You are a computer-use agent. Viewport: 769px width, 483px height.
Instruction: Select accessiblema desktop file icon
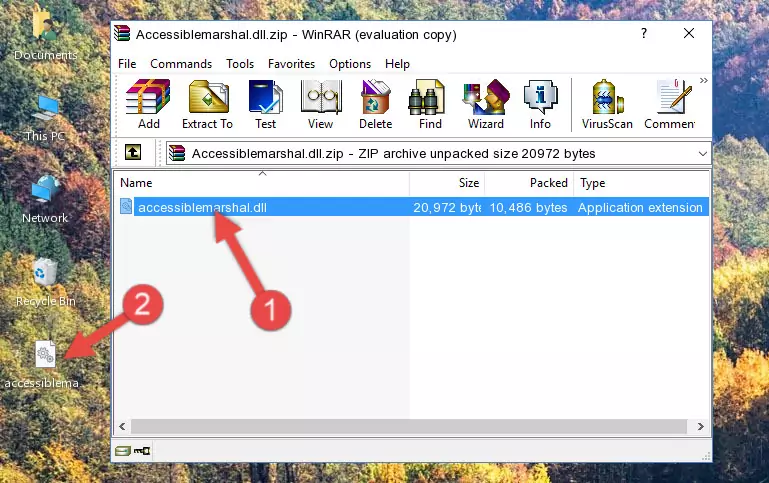42,365
